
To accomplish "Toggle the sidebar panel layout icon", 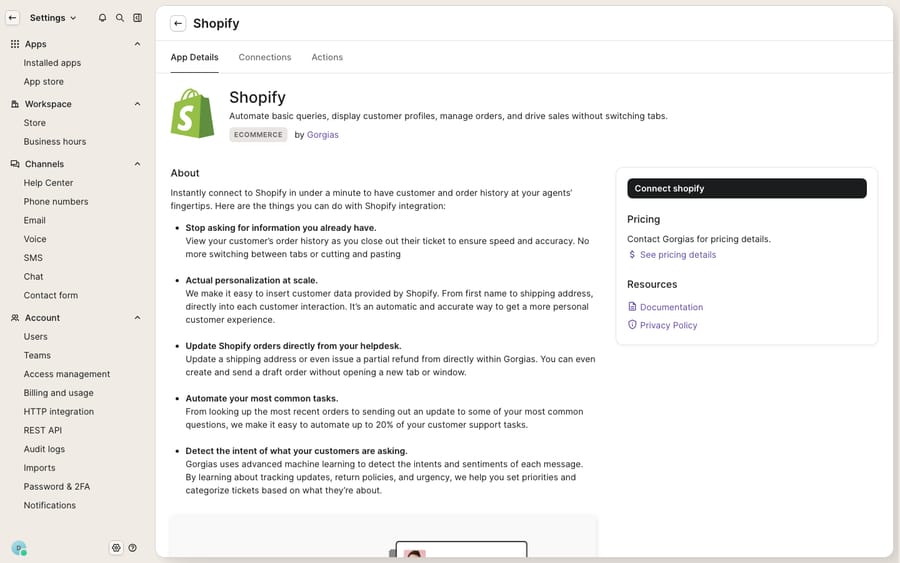I will (x=138, y=18).
